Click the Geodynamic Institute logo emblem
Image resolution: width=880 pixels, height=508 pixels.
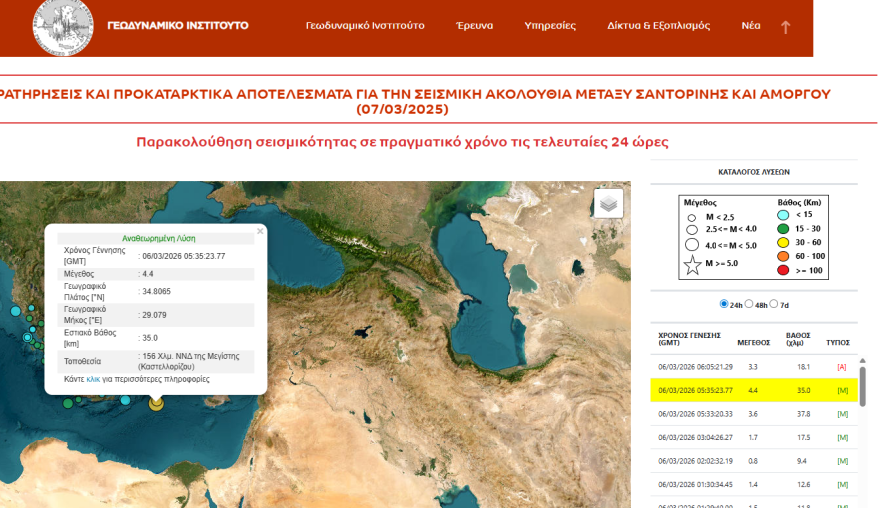pos(63,27)
